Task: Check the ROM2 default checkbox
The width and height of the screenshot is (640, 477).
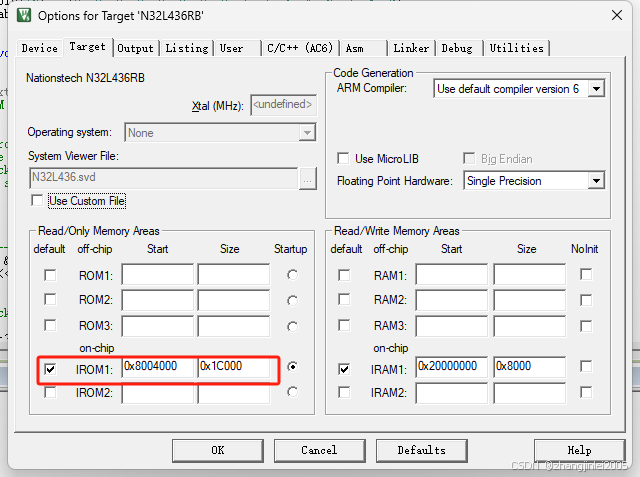Action: pos(50,300)
